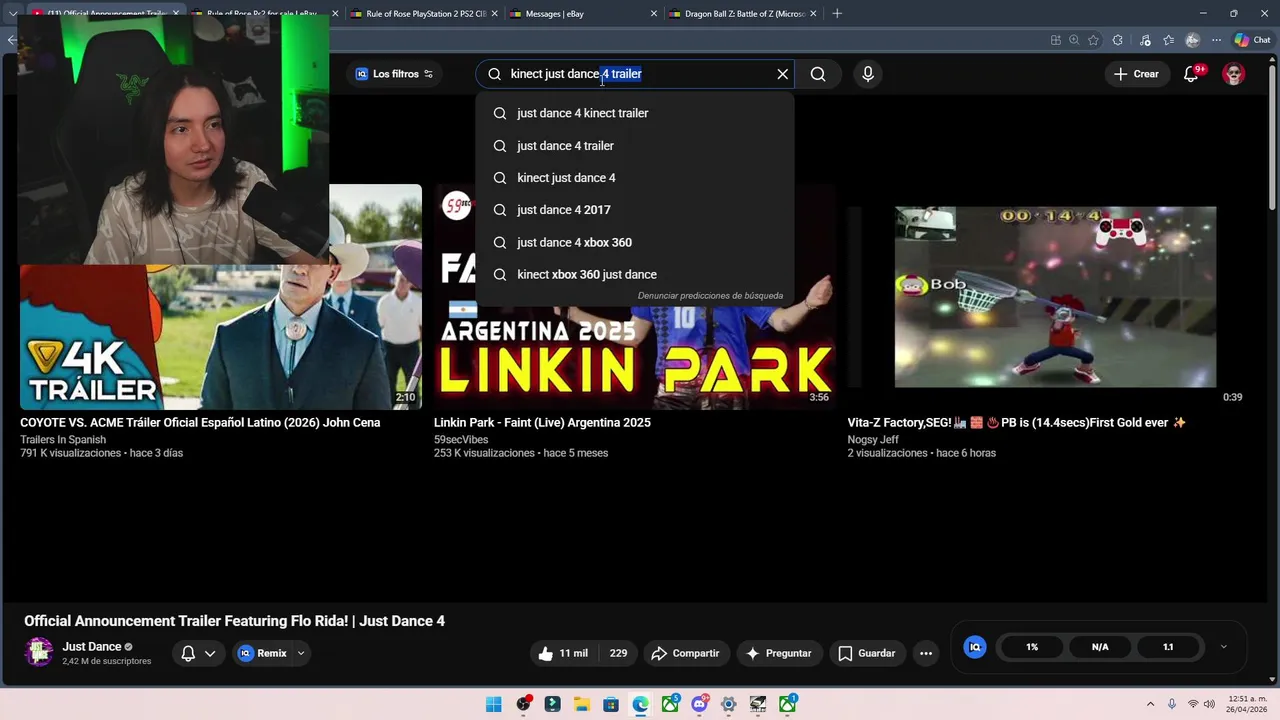Like the video with thumbs up icon

coord(563,653)
